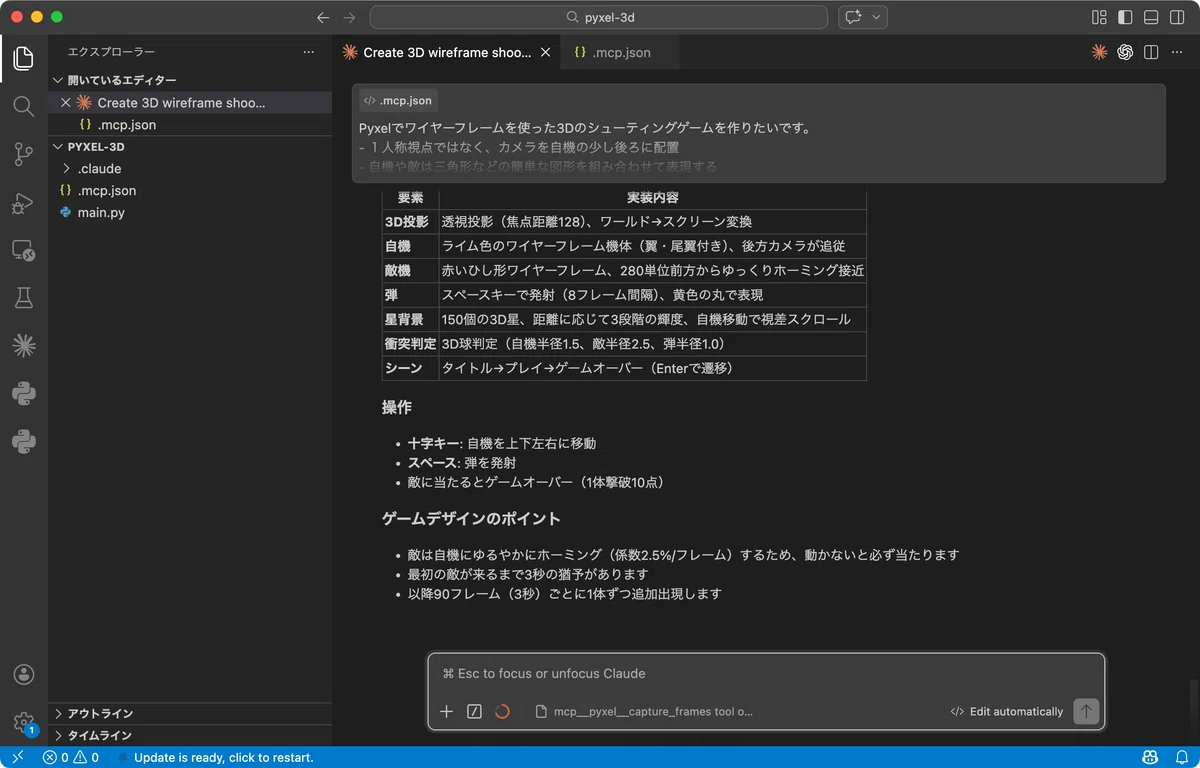Click the orange progress spinner indicator
Viewport: 1200px width, 768px height.
coord(502,711)
